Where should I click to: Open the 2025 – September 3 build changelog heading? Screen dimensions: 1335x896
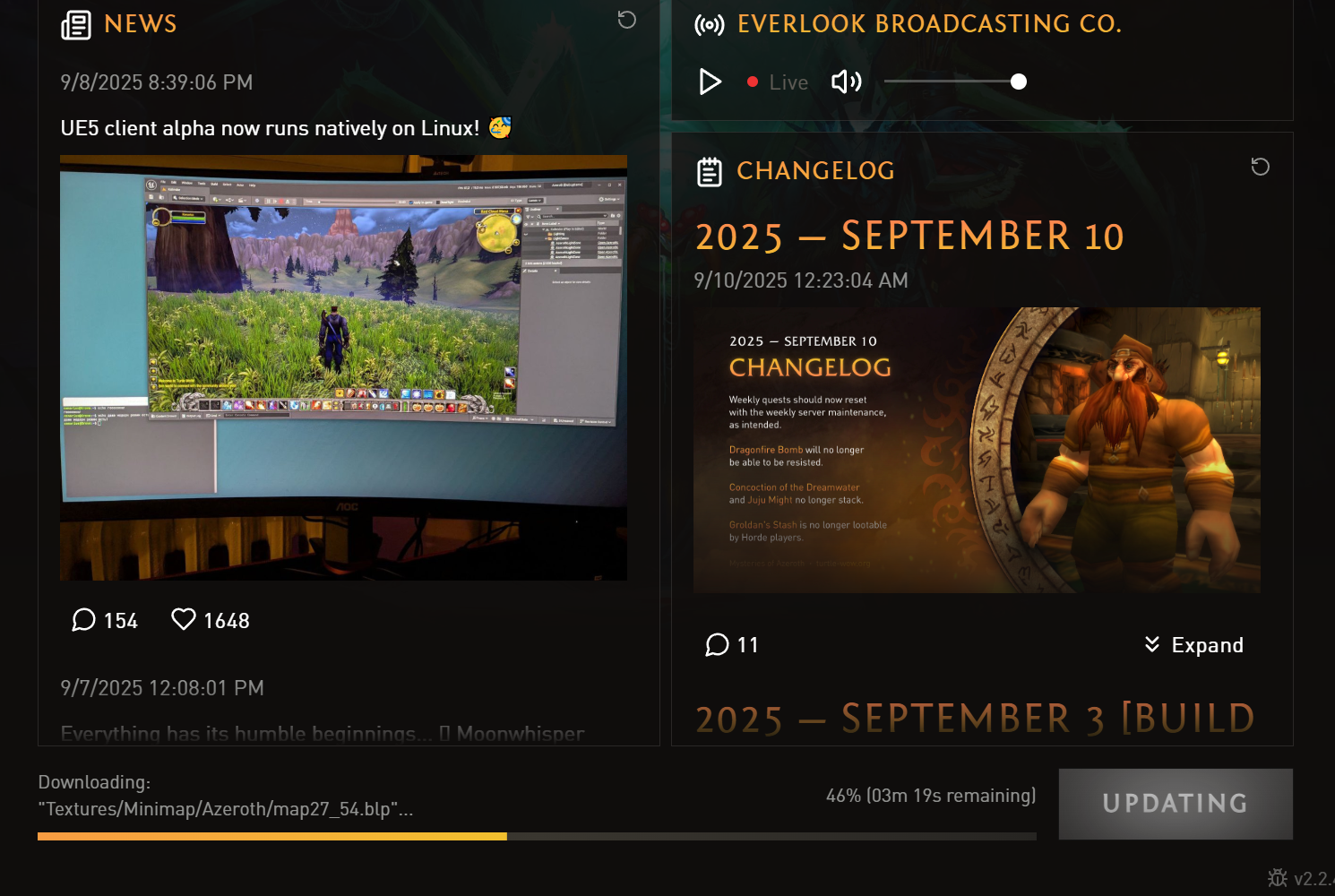tap(975, 719)
